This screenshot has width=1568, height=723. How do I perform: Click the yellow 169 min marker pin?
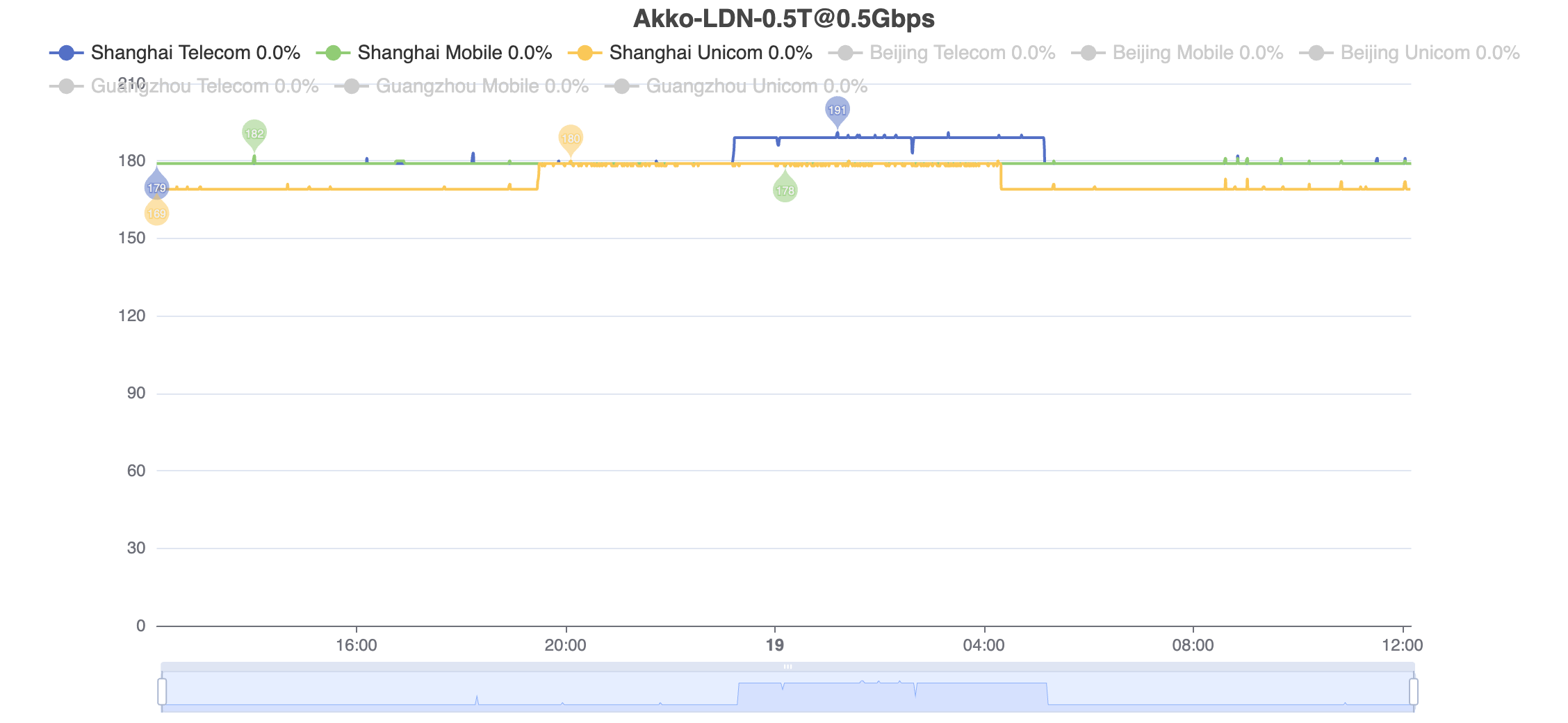[156, 213]
